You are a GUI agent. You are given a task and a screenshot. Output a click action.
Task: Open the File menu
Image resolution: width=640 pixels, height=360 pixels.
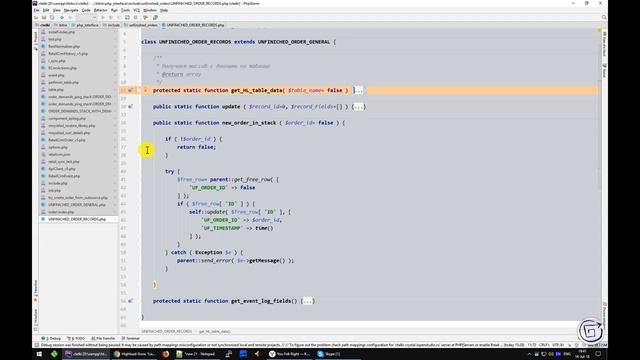(x=36, y=10)
